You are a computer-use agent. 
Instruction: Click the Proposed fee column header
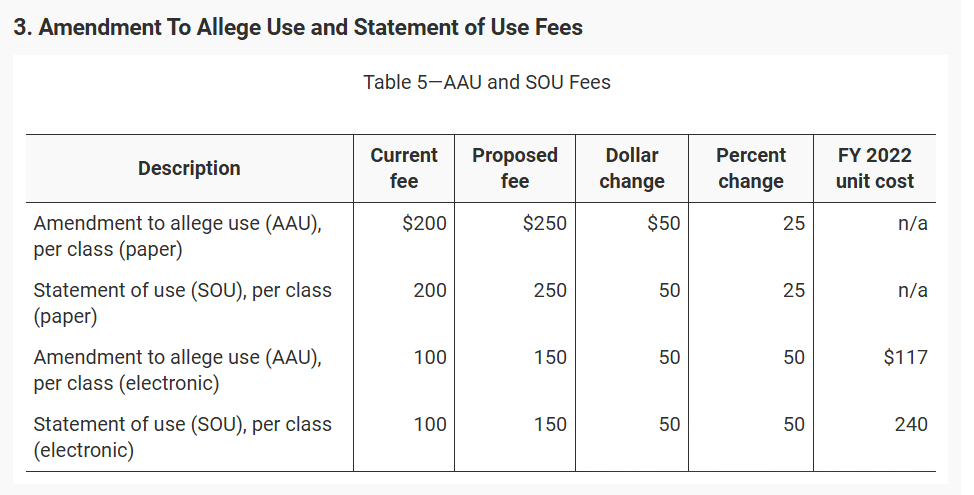click(x=515, y=168)
